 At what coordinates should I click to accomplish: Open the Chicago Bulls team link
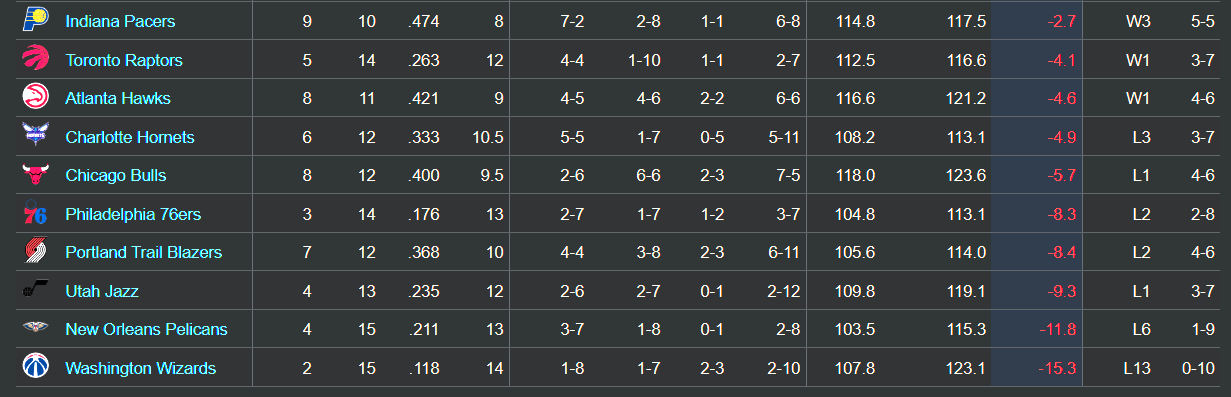coord(116,175)
